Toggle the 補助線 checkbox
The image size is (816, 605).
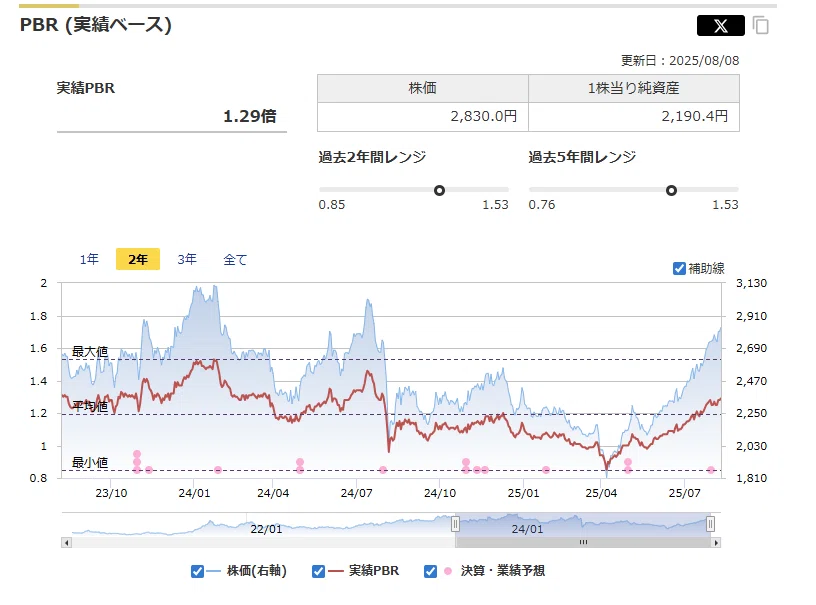pyautogui.click(x=679, y=268)
